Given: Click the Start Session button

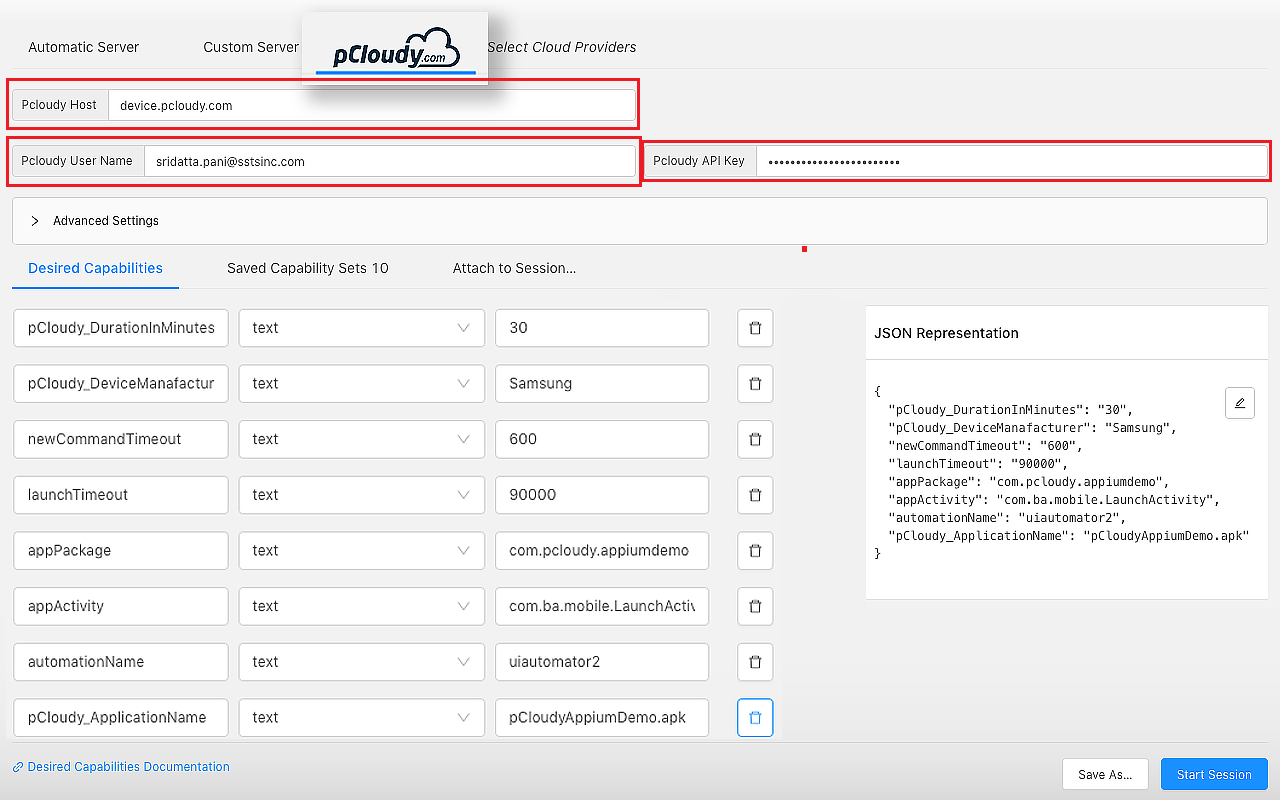Looking at the screenshot, I should [1214, 775].
